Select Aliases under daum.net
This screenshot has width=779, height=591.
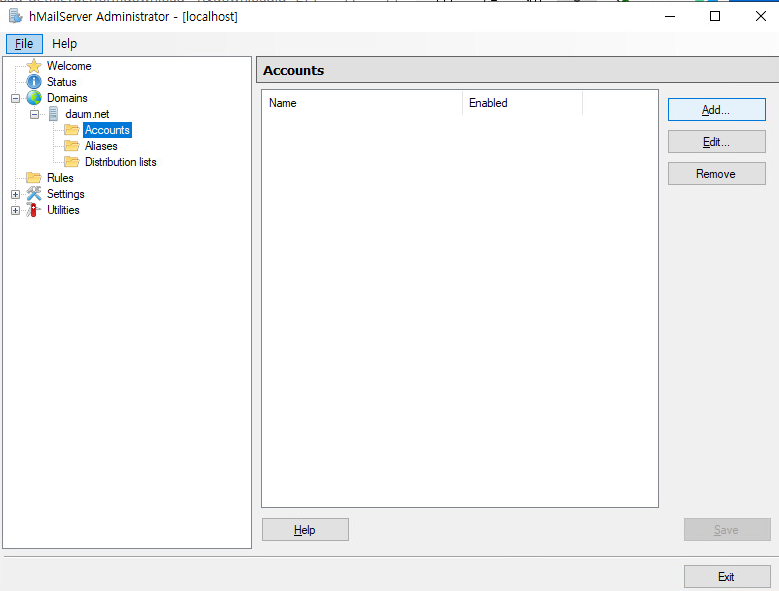coord(101,146)
